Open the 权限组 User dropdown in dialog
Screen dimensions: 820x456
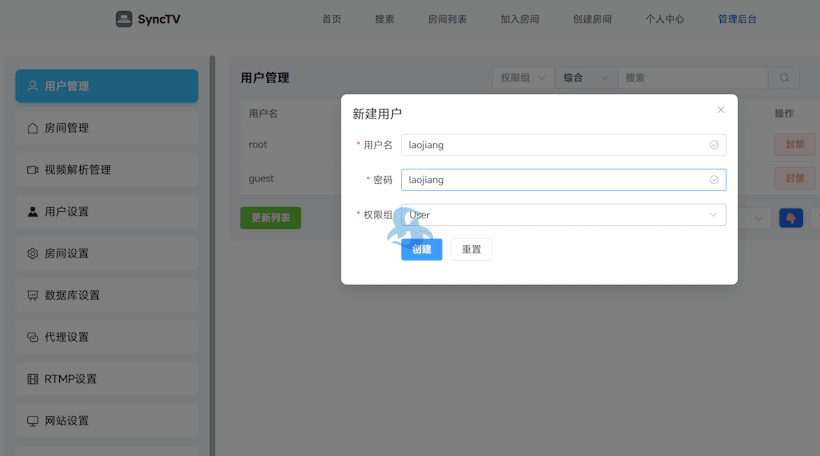pos(563,215)
